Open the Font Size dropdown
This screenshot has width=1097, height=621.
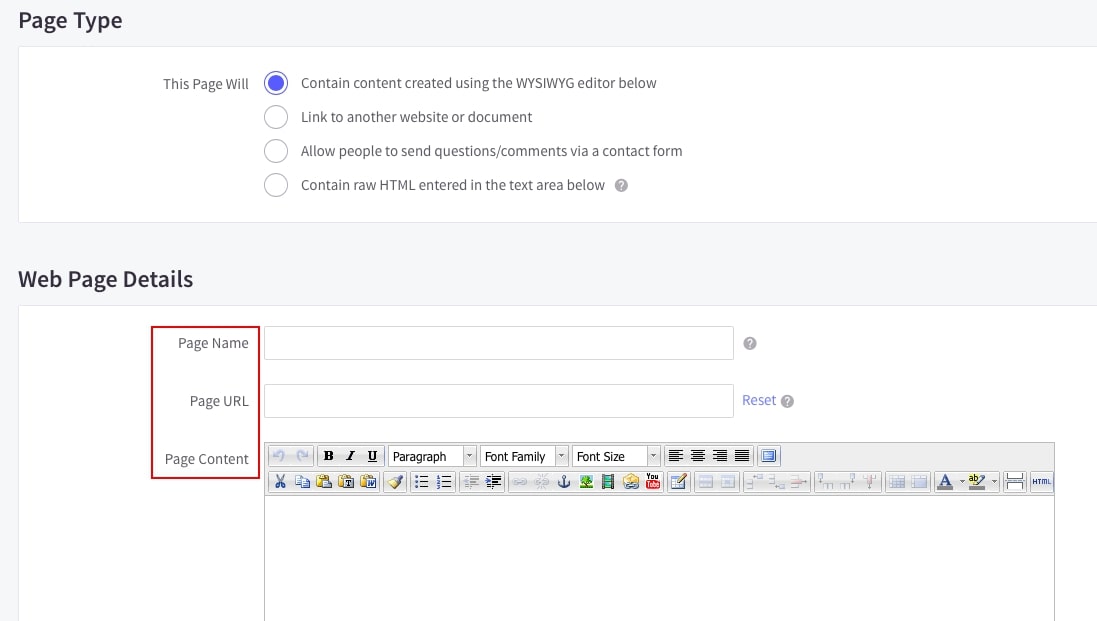(x=616, y=456)
